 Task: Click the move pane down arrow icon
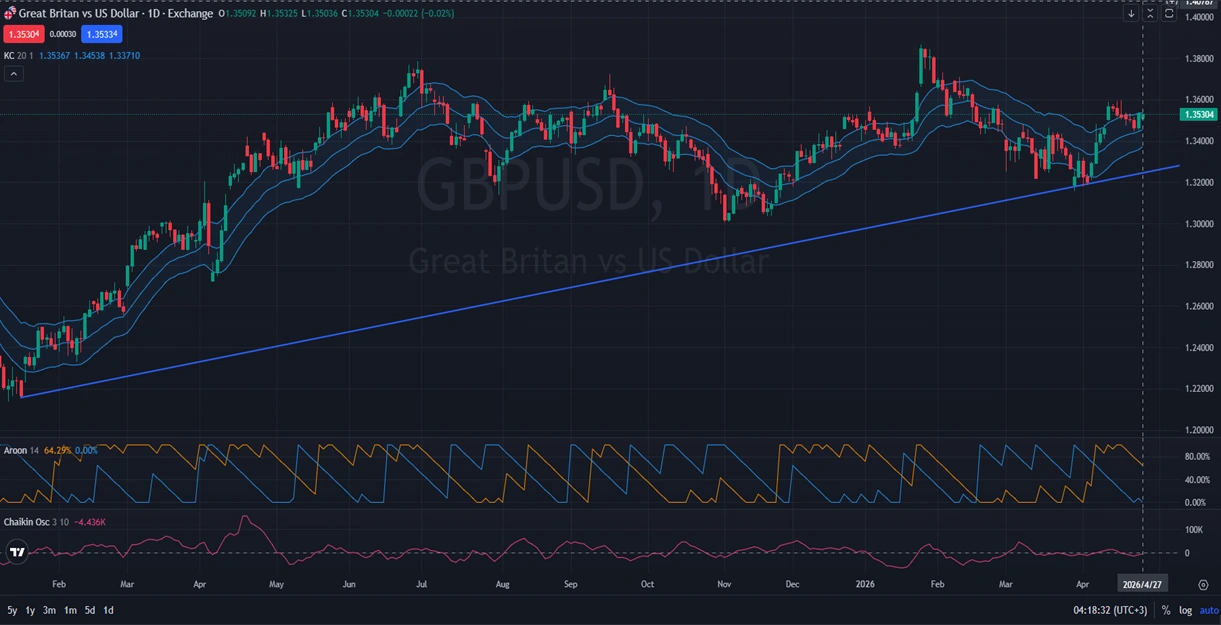pos(1131,14)
